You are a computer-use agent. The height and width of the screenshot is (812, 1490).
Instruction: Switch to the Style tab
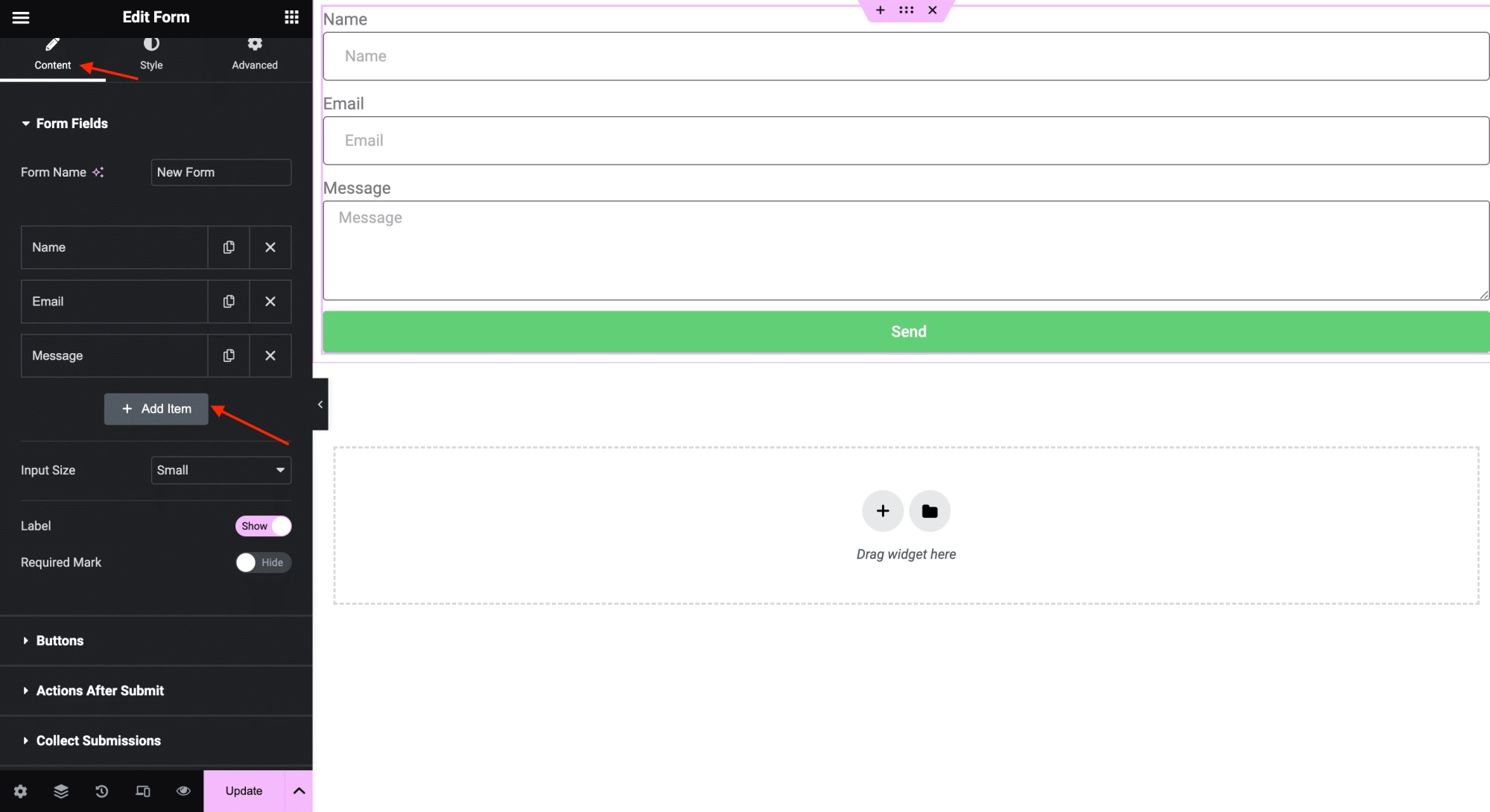tap(151, 55)
